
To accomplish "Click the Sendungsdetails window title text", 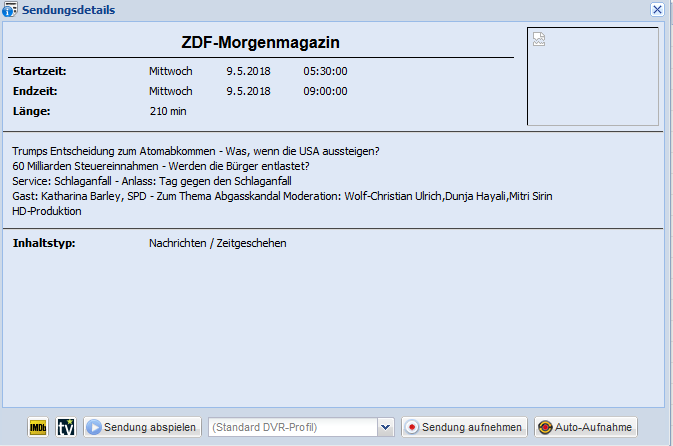I will (68, 10).
